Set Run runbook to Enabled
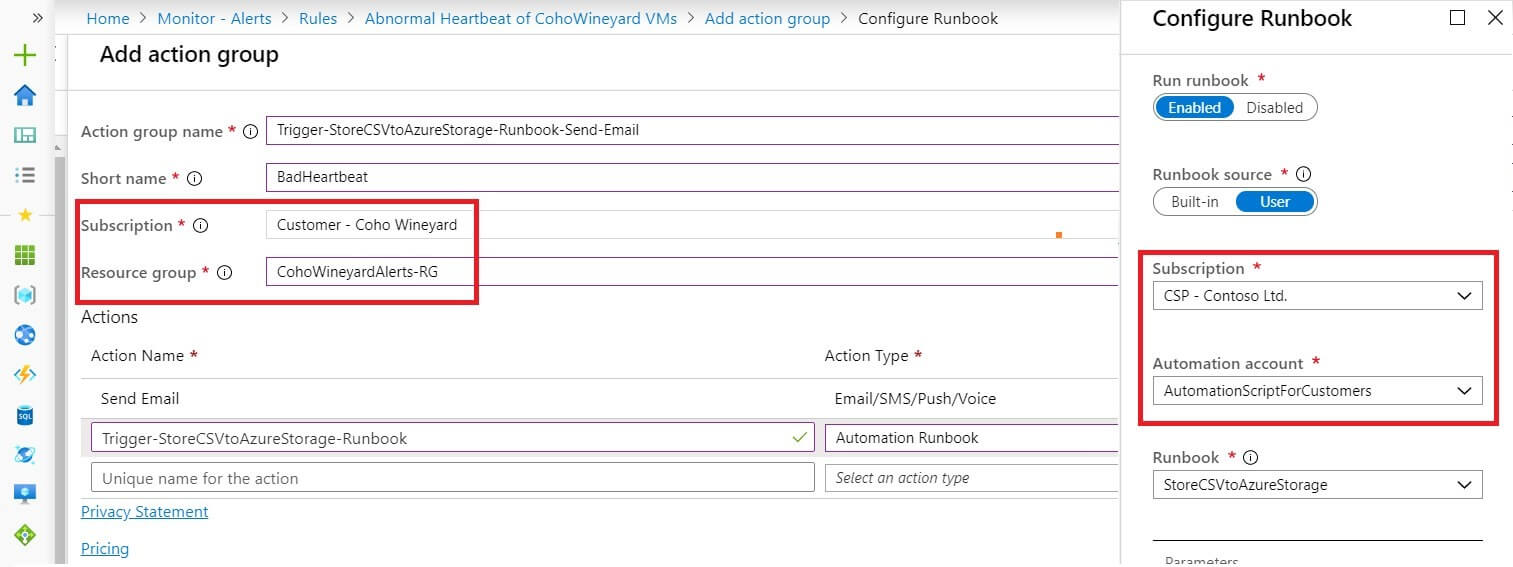 coord(1194,107)
